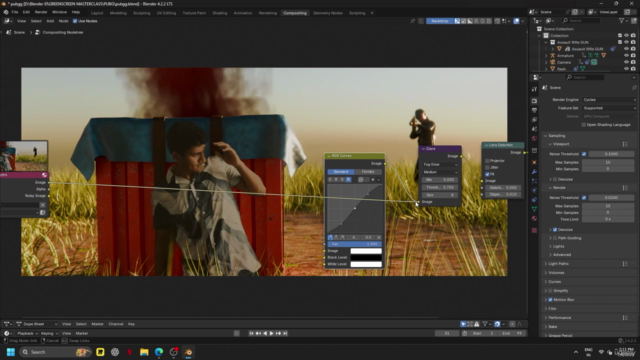The width and height of the screenshot is (640, 360).
Task: Click the Backdrop button
Action: [x=440, y=21]
